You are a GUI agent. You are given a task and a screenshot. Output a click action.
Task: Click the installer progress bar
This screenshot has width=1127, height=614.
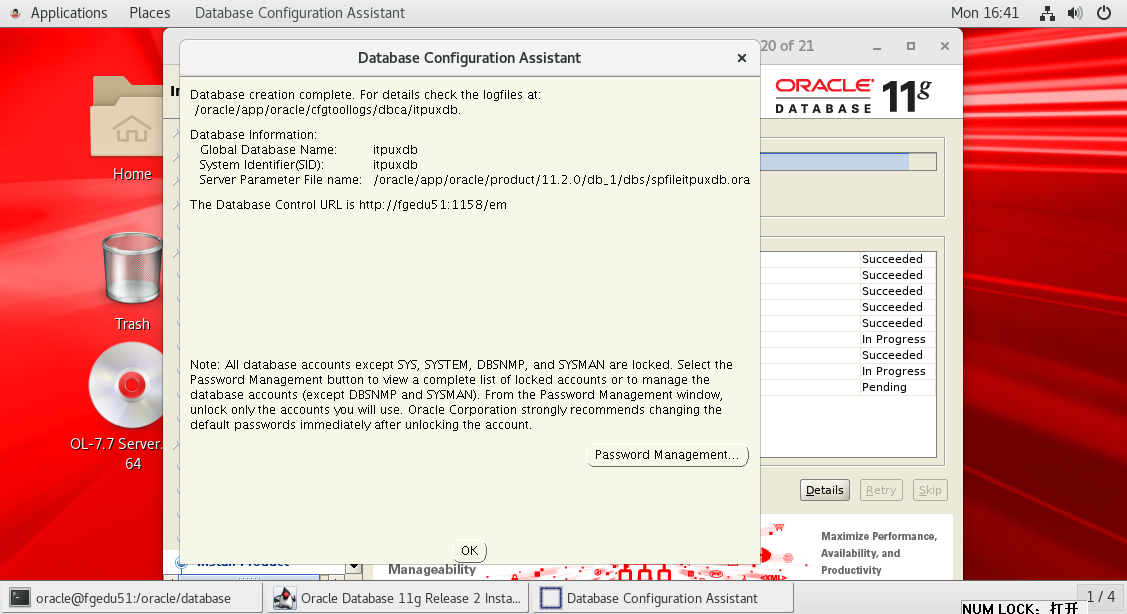coord(848,162)
